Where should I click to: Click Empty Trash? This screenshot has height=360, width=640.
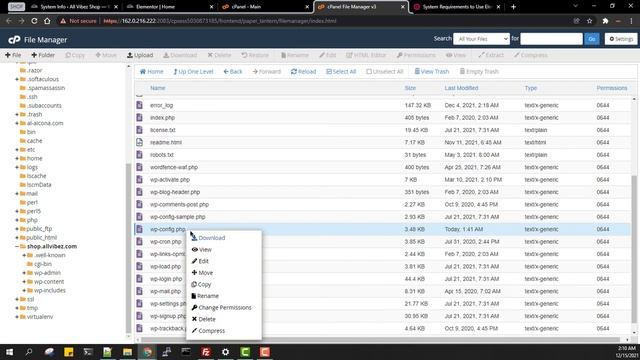point(479,71)
